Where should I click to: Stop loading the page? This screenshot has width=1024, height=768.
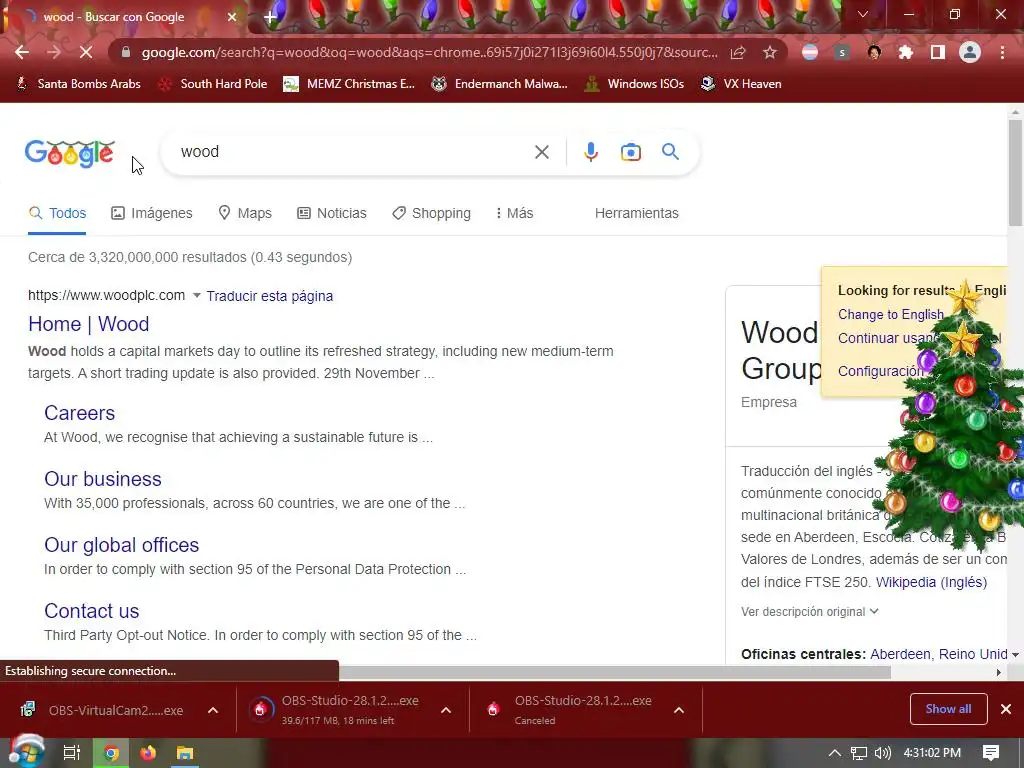click(86, 52)
